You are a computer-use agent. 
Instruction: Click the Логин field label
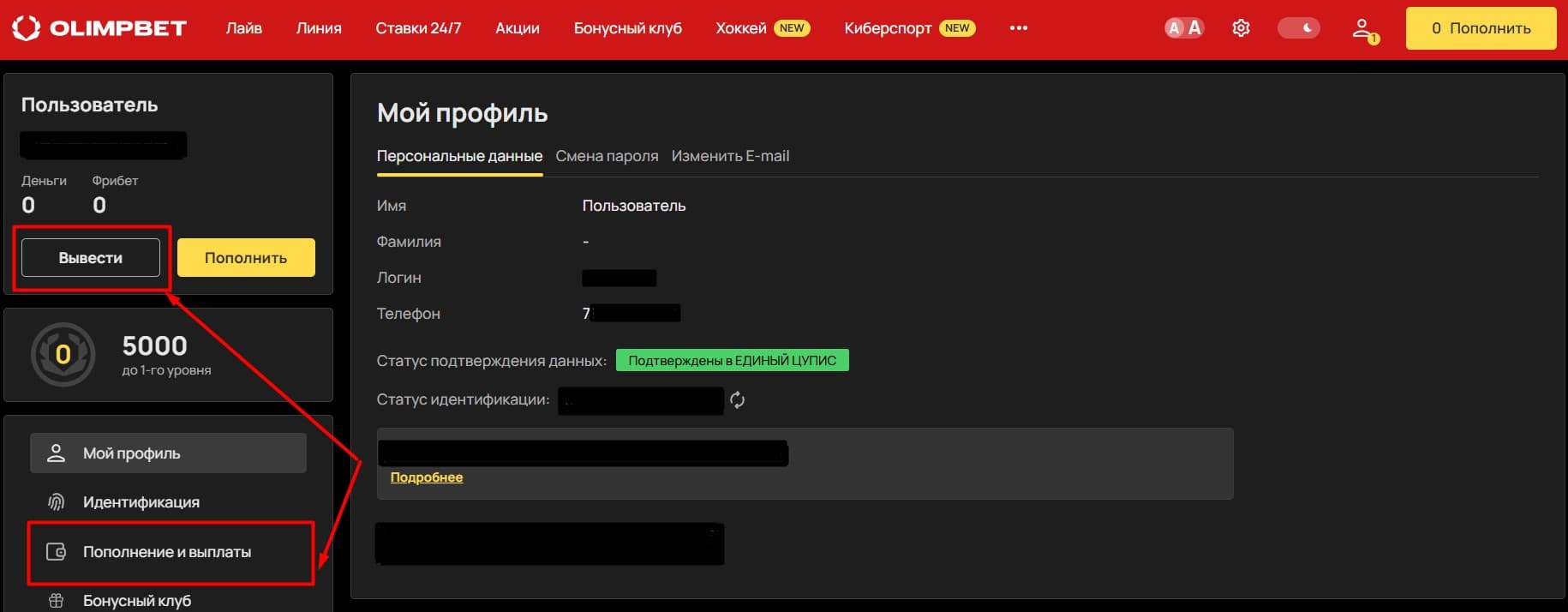point(399,278)
